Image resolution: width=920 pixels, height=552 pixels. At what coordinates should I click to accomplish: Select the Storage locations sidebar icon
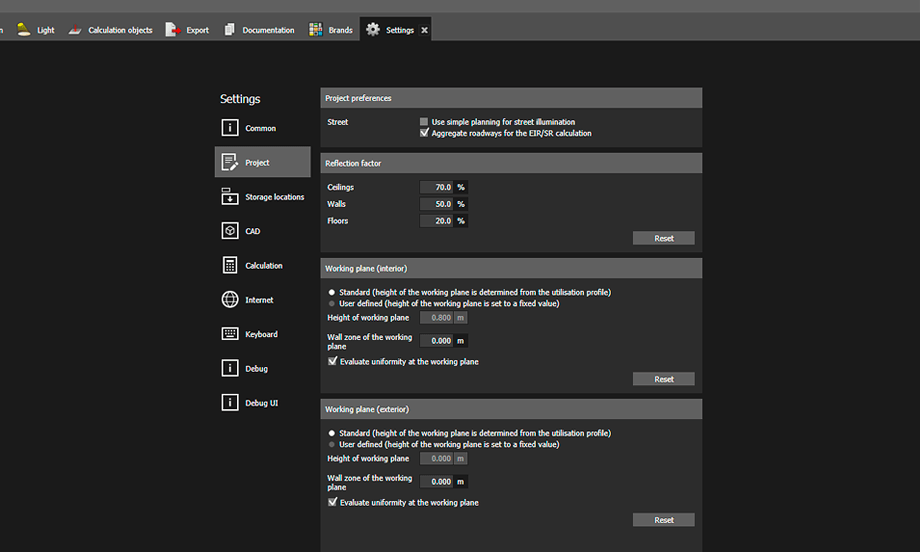pos(230,197)
